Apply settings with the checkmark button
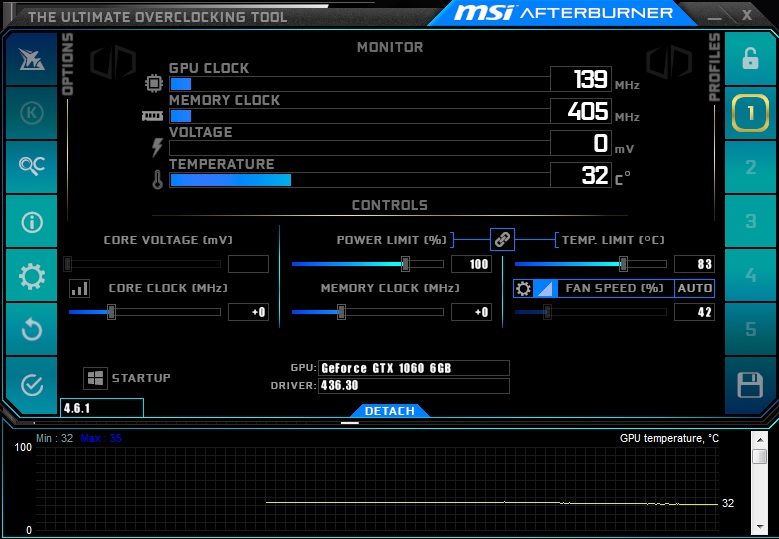 [x=31, y=385]
